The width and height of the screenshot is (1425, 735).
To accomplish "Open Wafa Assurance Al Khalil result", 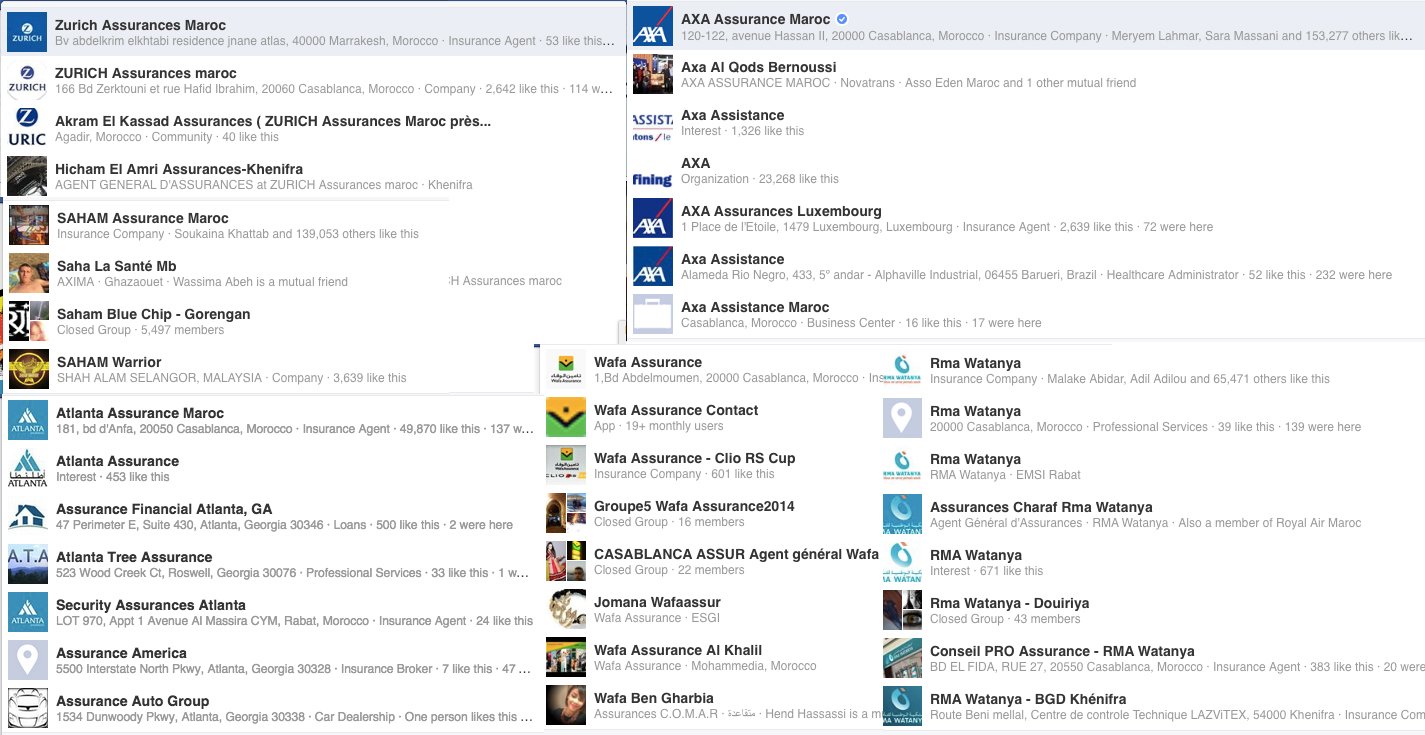I will click(x=712, y=657).
